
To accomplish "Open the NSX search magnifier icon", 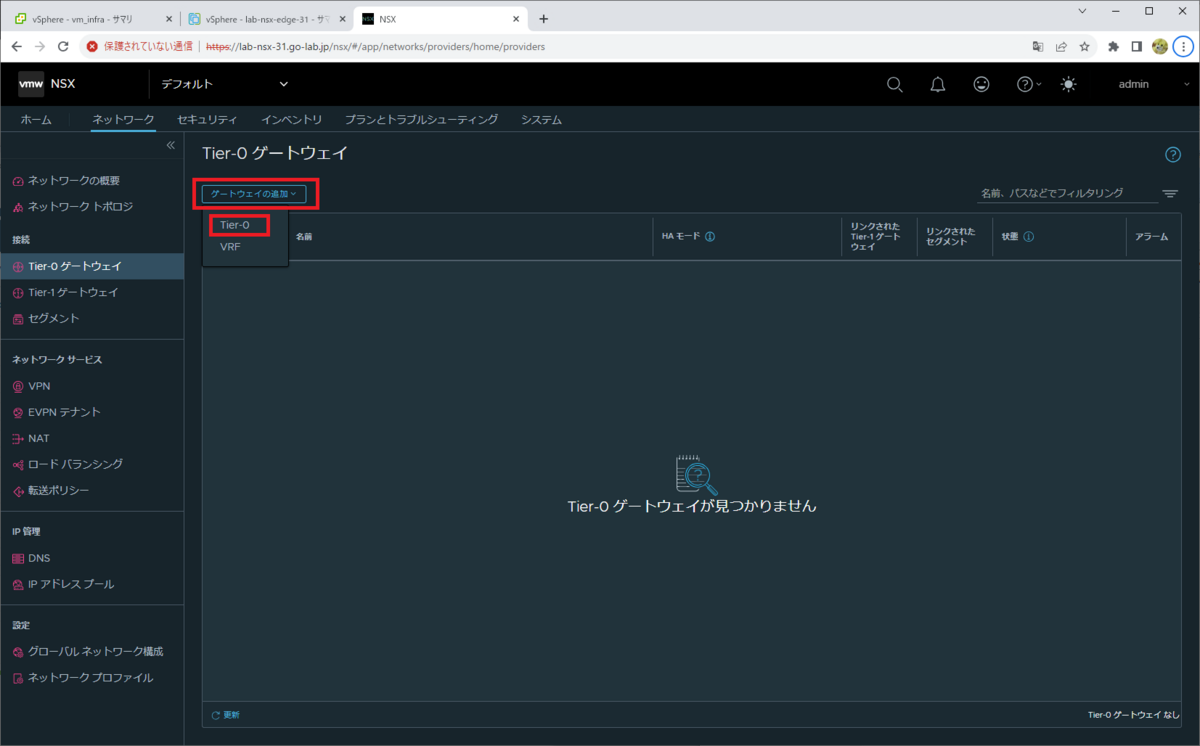I will pyautogui.click(x=895, y=84).
